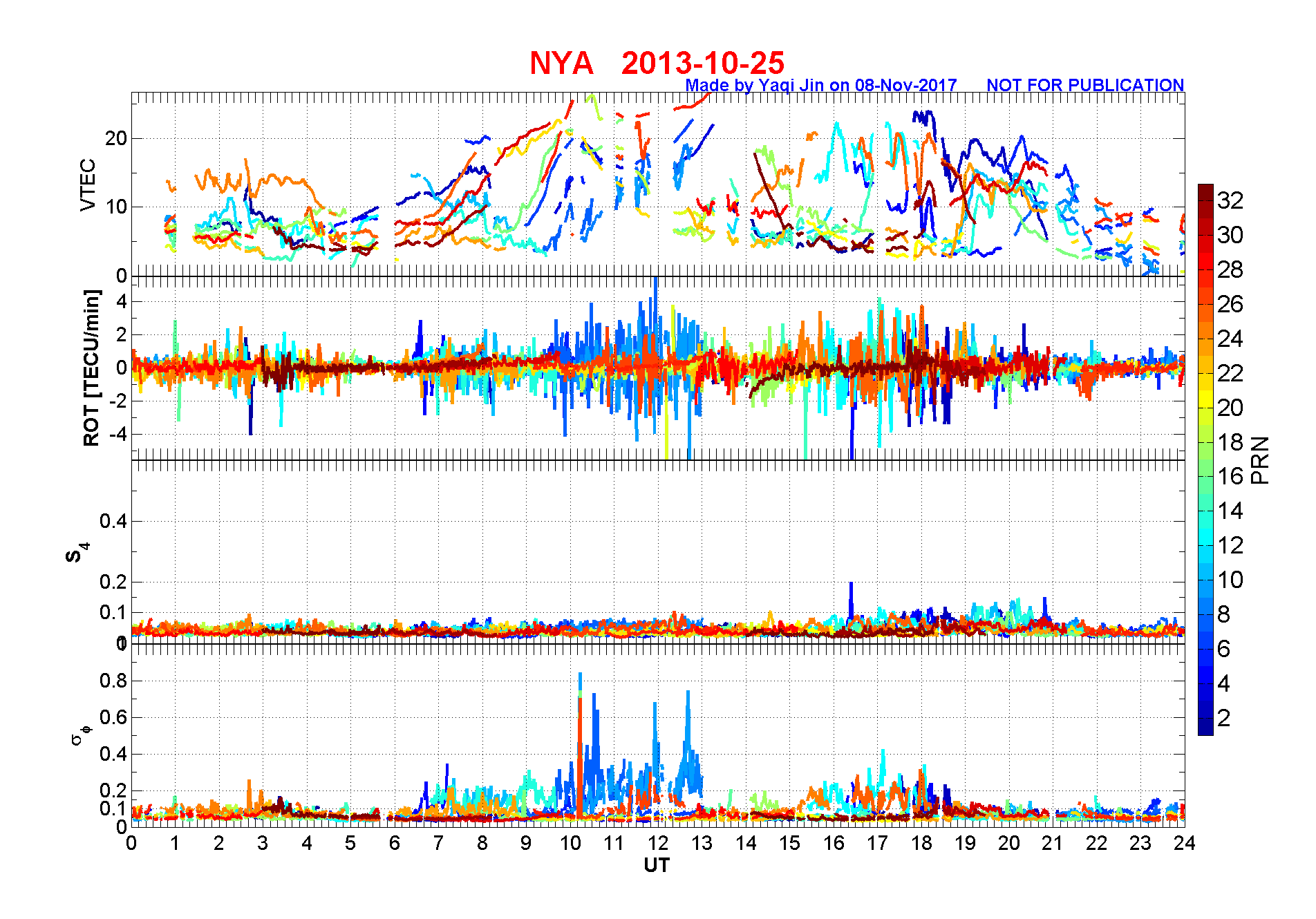Select colorbar tick label 26
The width and height of the screenshot is (1316, 919).
pyautogui.click(x=1230, y=304)
